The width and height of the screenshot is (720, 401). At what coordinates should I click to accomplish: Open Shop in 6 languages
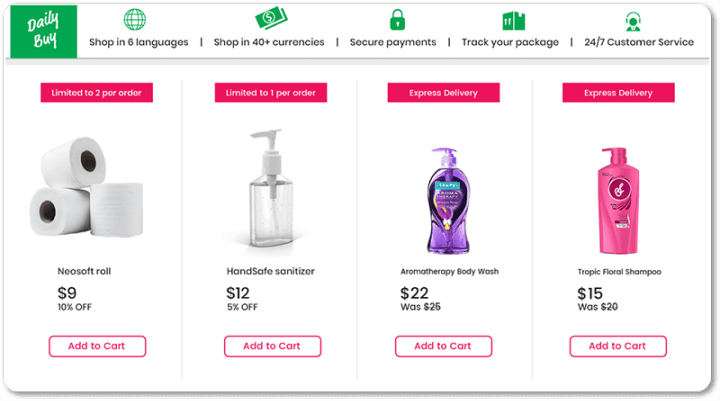point(138,42)
